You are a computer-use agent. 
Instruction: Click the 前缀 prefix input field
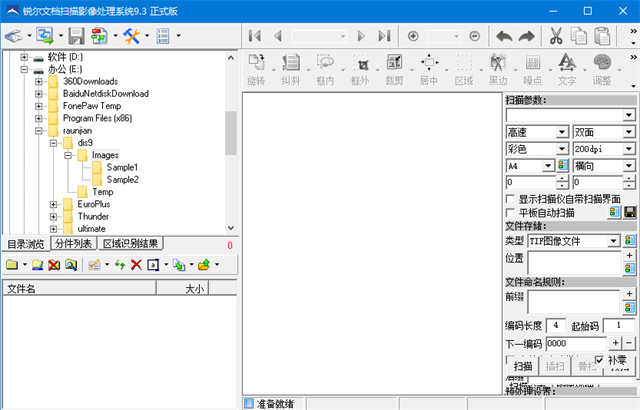(x=574, y=301)
